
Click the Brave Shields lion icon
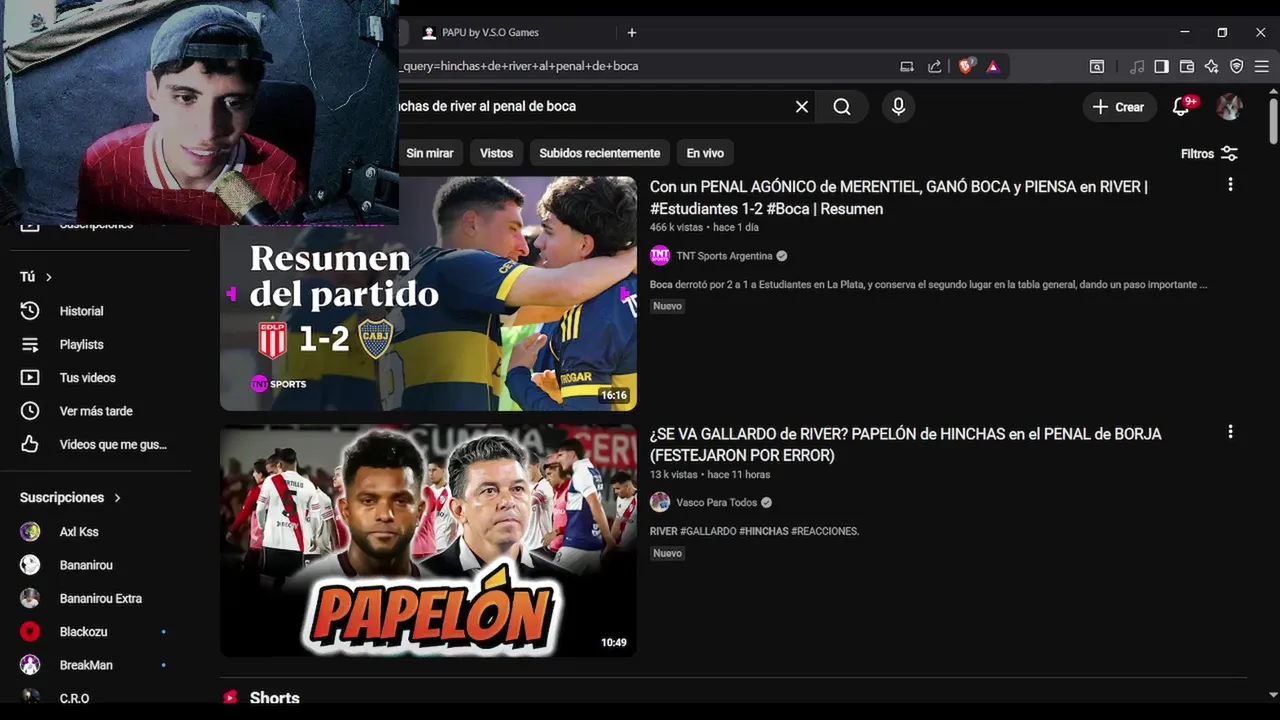pos(966,66)
